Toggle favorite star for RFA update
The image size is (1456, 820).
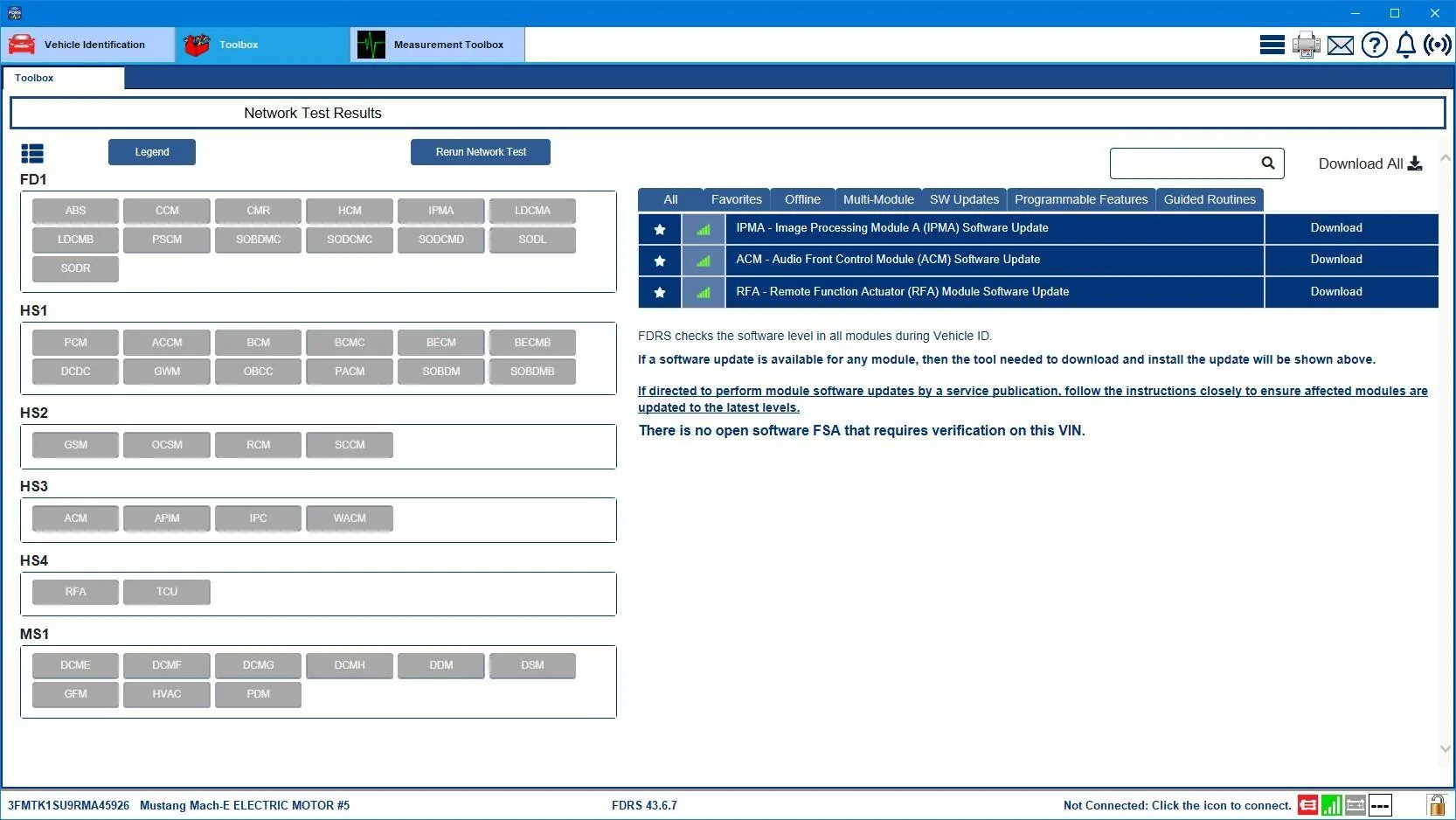[x=660, y=292]
